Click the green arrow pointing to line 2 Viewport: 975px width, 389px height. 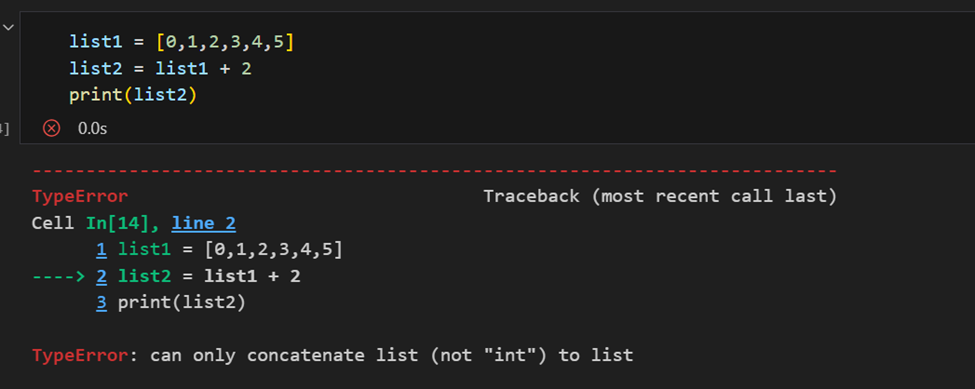coord(58,277)
